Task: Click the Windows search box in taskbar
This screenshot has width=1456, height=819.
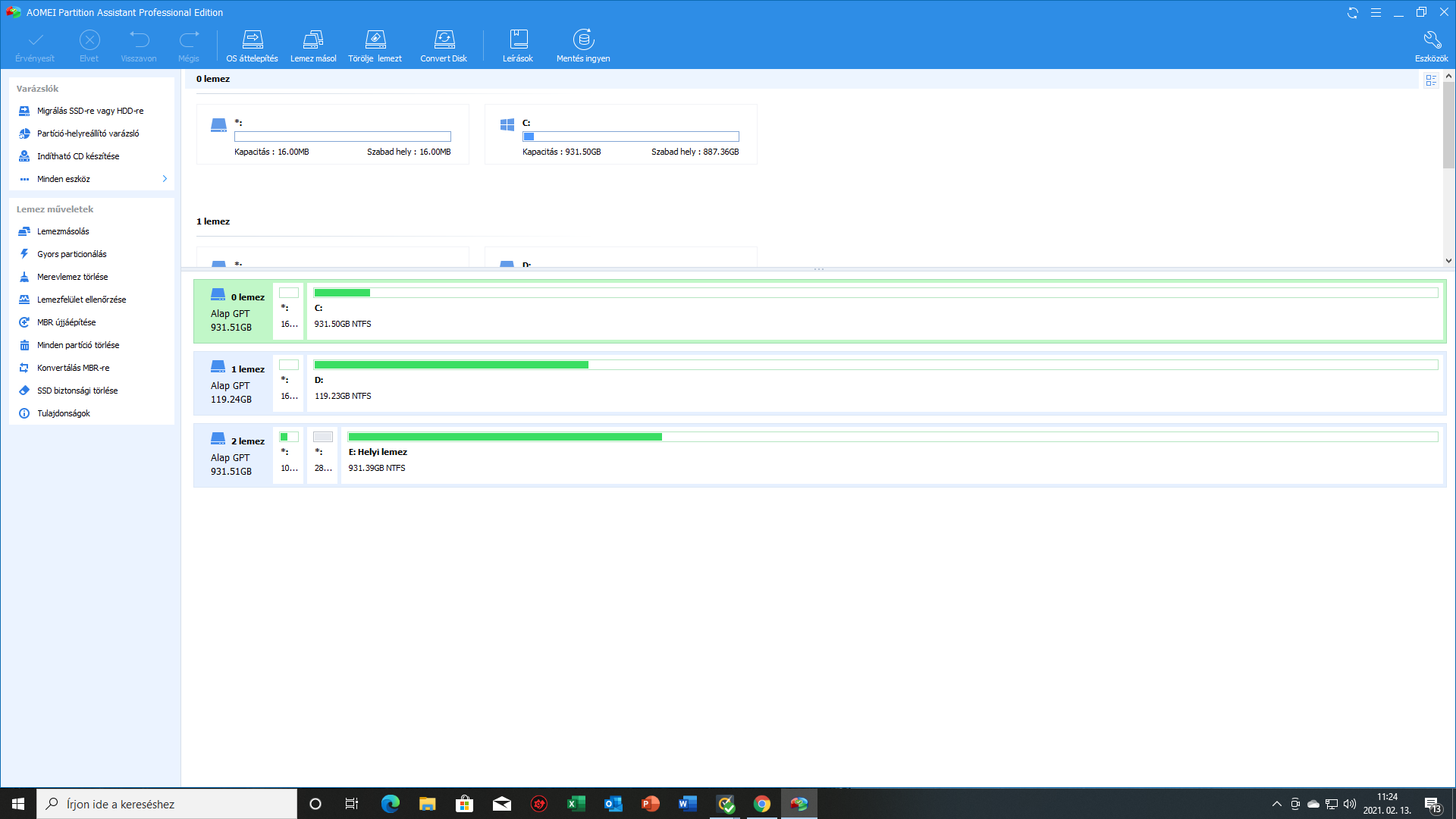Action: (167, 804)
